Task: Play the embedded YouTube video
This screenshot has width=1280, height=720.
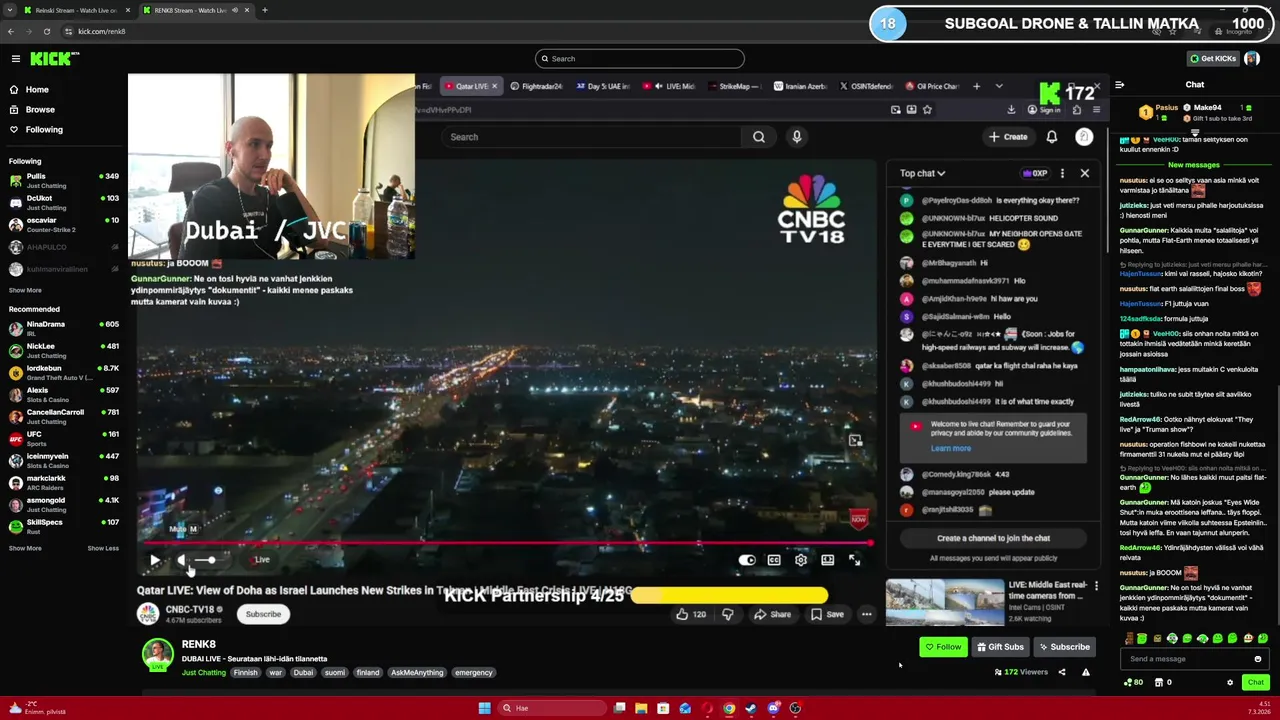Action: click(x=155, y=560)
